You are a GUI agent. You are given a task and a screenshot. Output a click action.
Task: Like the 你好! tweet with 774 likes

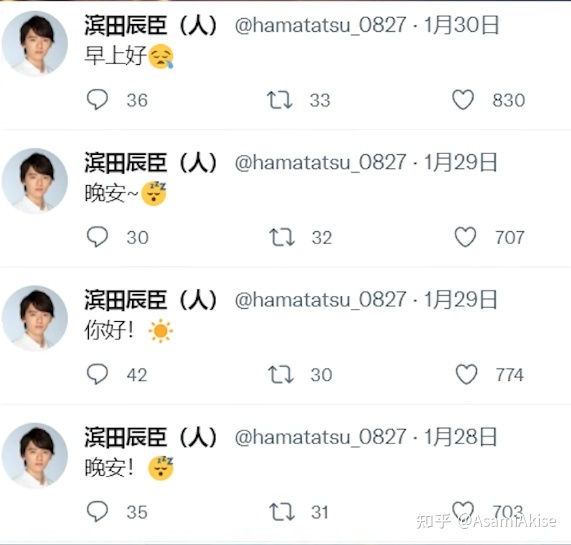(x=466, y=374)
